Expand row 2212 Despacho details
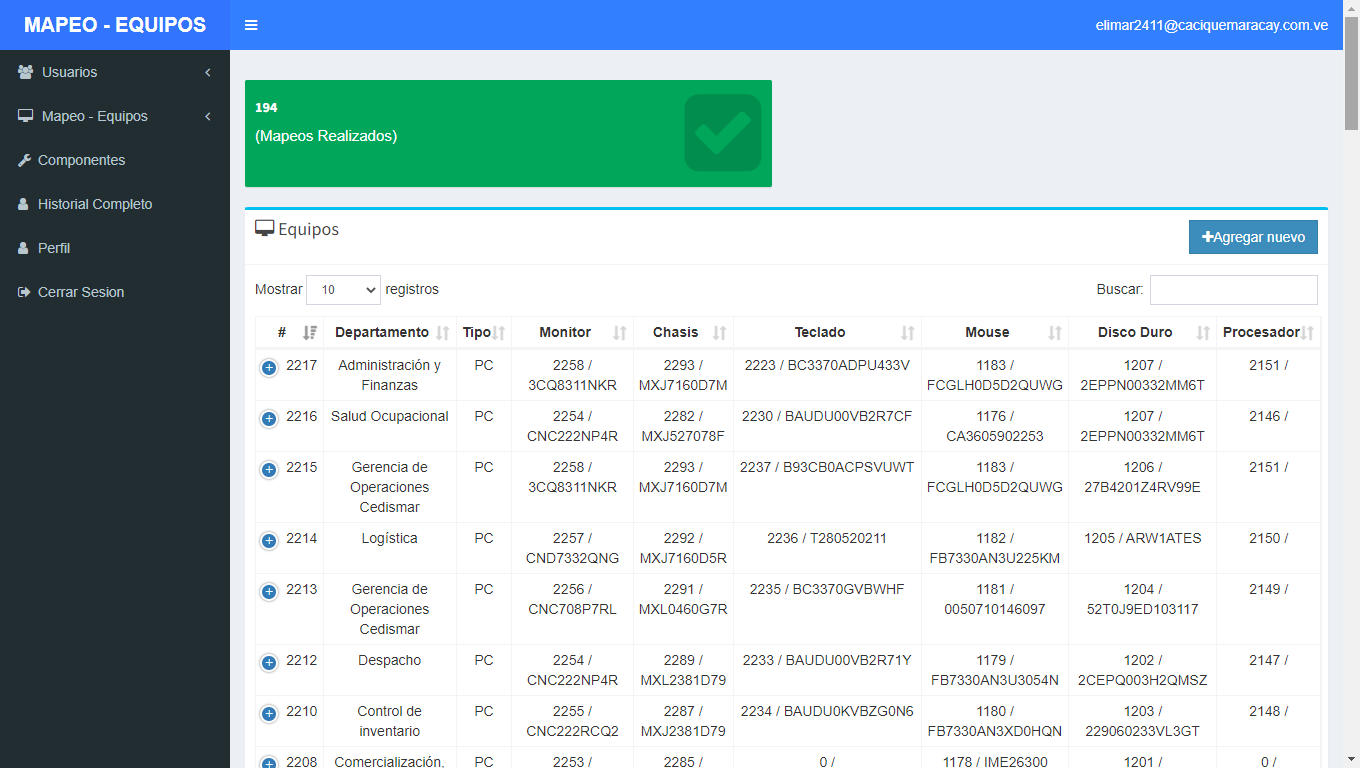The width and height of the screenshot is (1360, 768). 269,663
